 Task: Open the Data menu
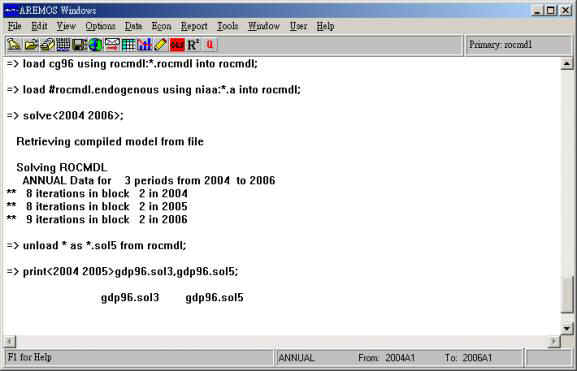tap(133, 26)
